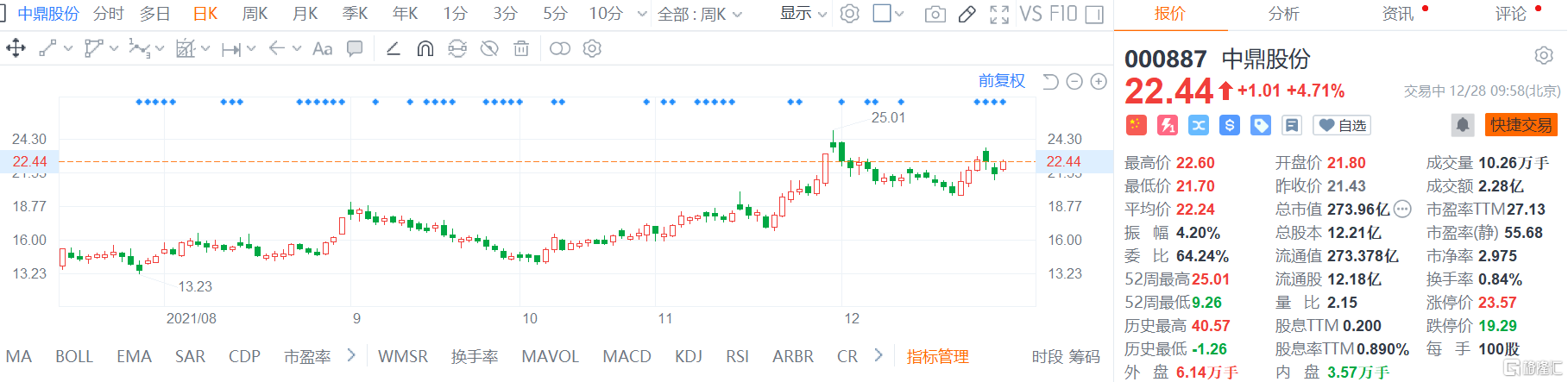1568x382 pixels.
Task: Zoom in chart with plus icon
Action: (1099, 81)
